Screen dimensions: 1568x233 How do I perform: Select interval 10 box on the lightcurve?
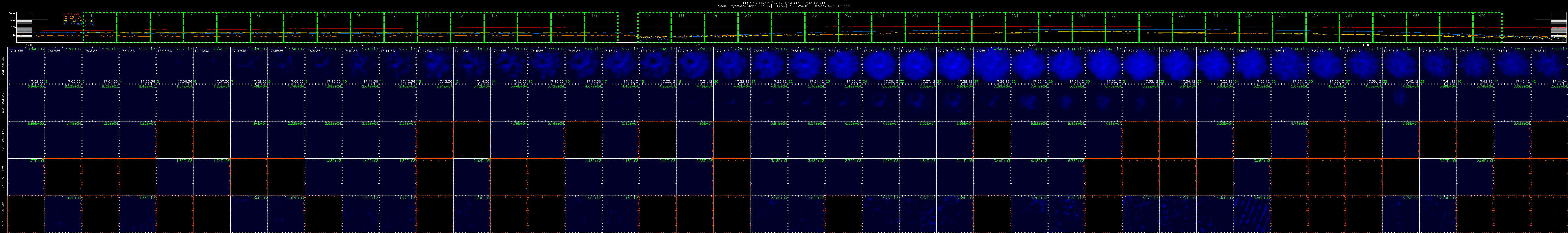point(401,27)
